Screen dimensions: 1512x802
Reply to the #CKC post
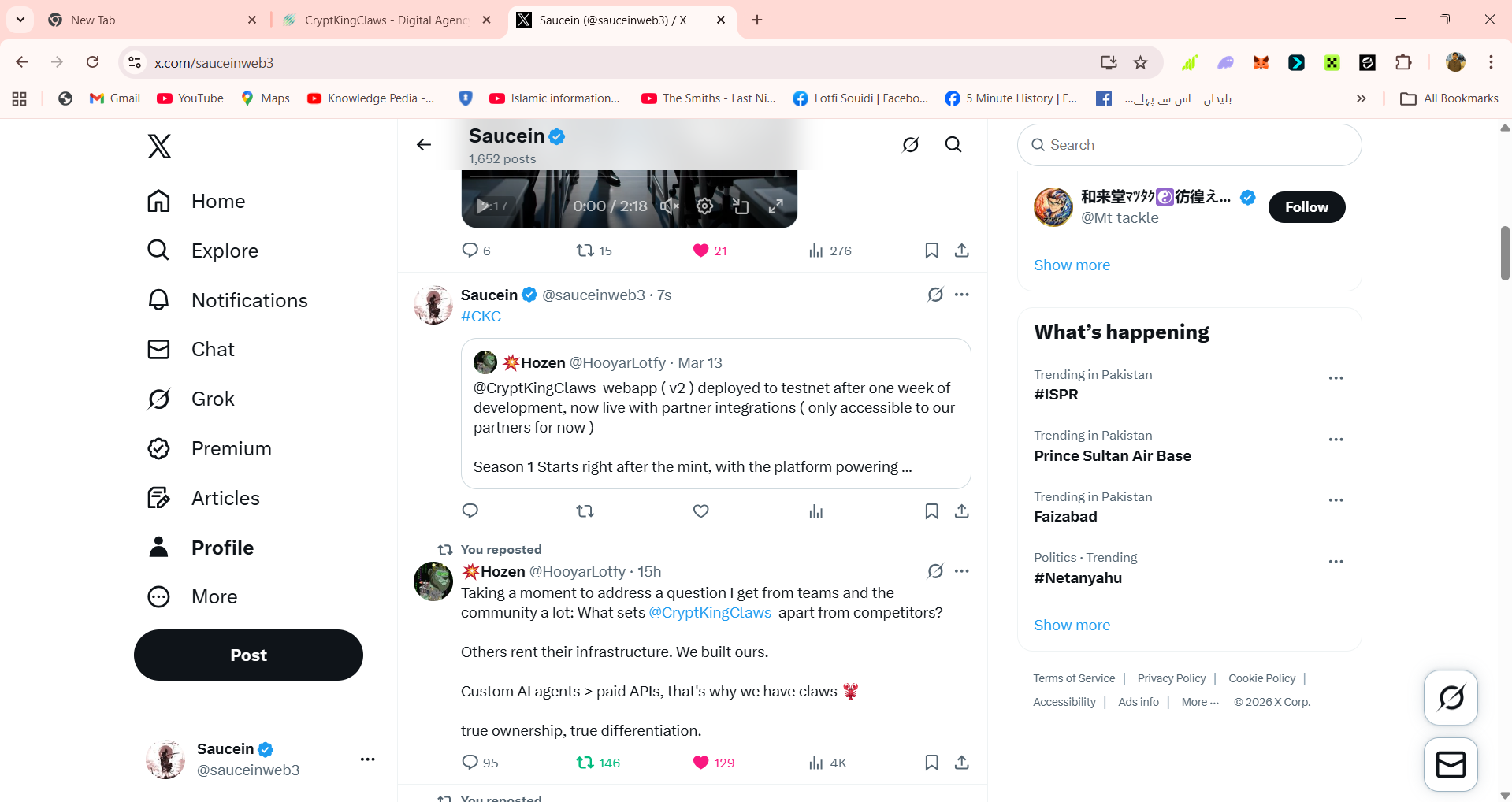pyautogui.click(x=470, y=511)
